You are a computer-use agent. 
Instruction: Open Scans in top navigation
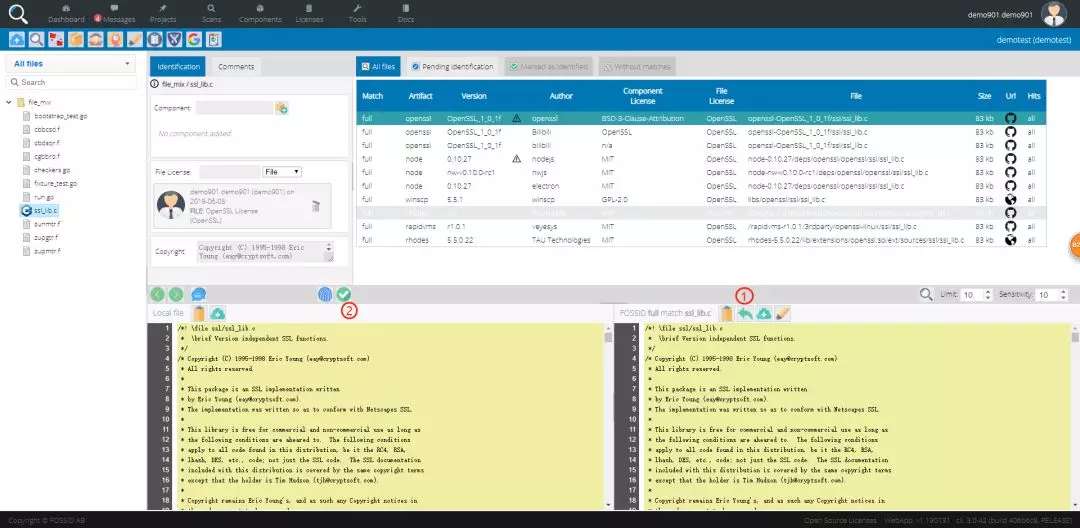(x=211, y=14)
